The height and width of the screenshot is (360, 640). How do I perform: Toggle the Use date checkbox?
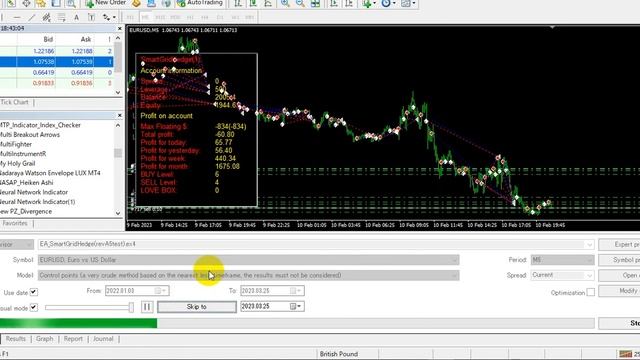pos(34,292)
